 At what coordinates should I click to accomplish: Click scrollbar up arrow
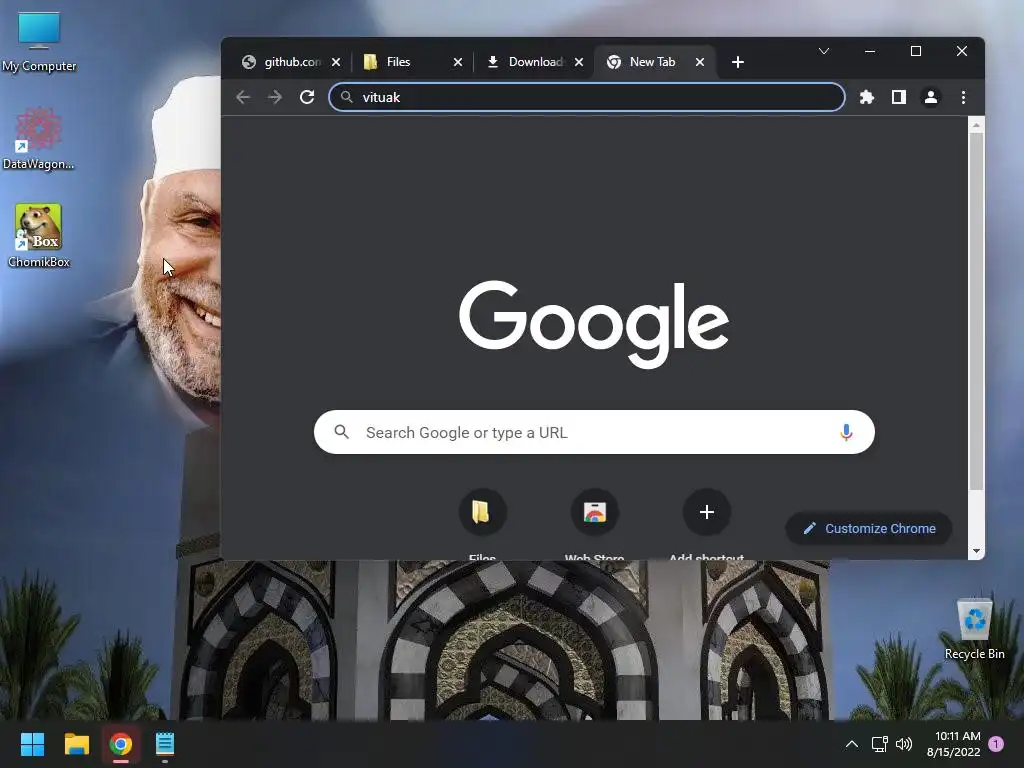pyautogui.click(x=976, y=124)
